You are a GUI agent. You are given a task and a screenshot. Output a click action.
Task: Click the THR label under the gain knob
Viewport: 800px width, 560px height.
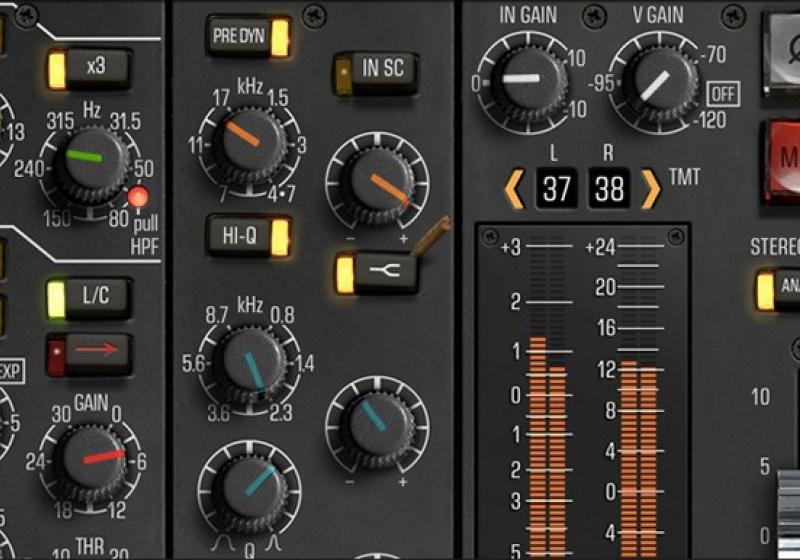90,547
